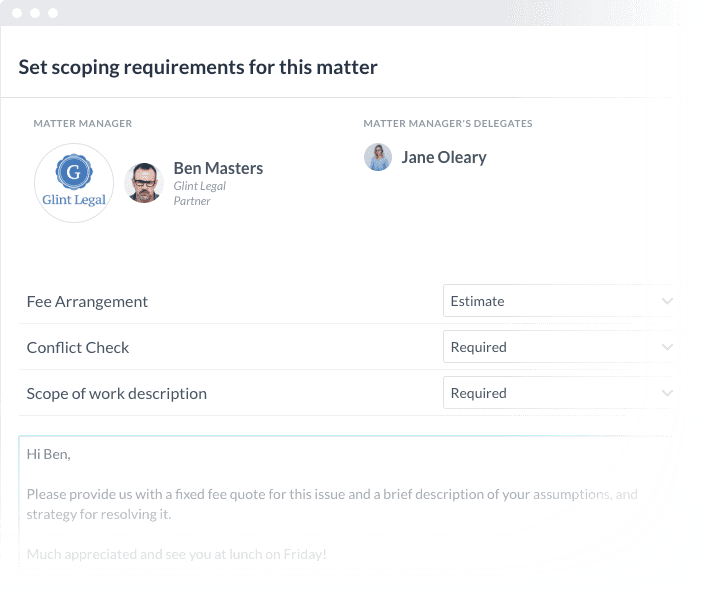Open the Fee Arrangement dropdown
Screen dimensions: 704x593
click(x=559, y=301)
